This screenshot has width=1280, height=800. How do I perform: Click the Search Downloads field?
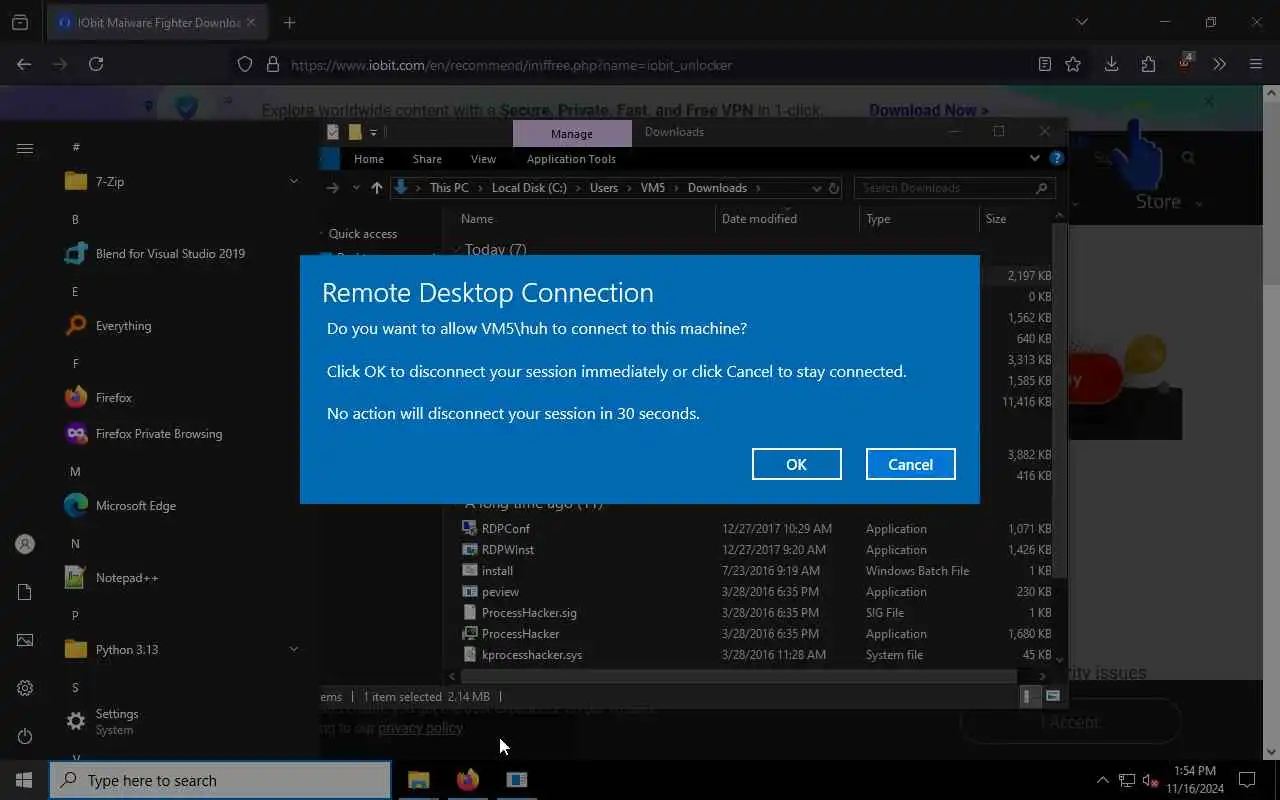click(955, 187)
